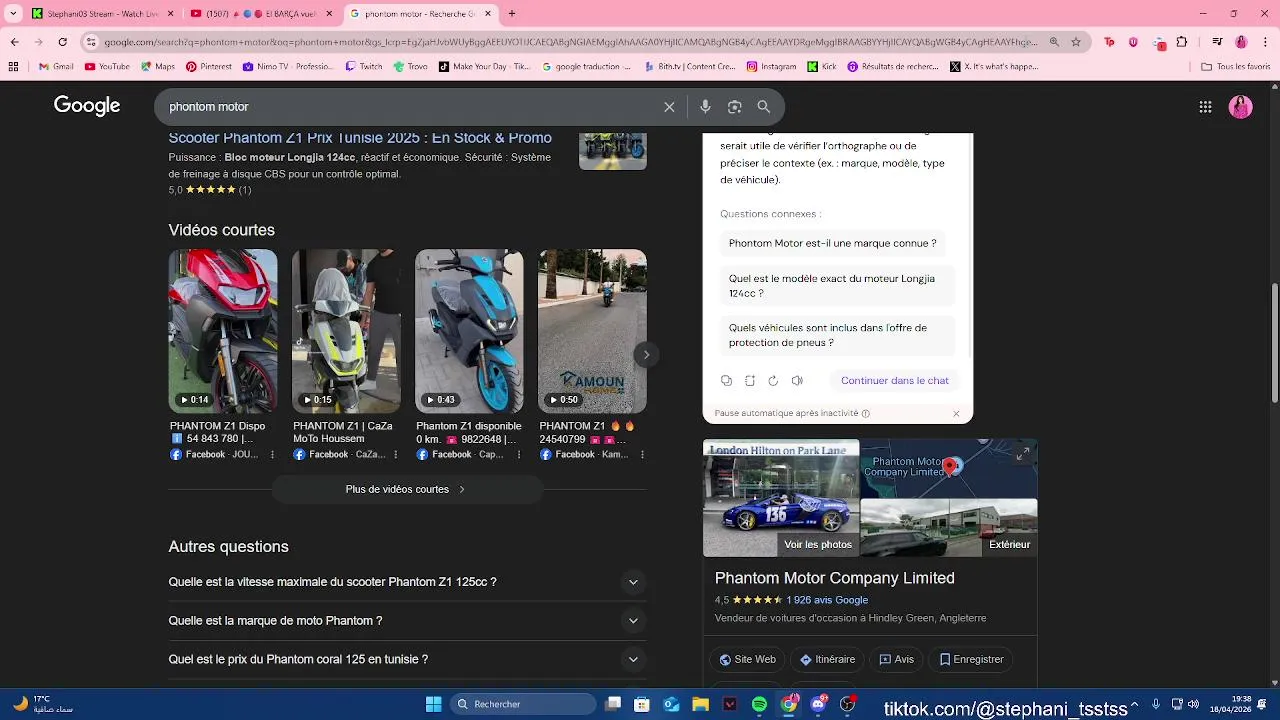Open Scooter Phantom Z1 Prix Tunisie result
This screenshot has height=720, width=1280.
[x=360, y=138]
